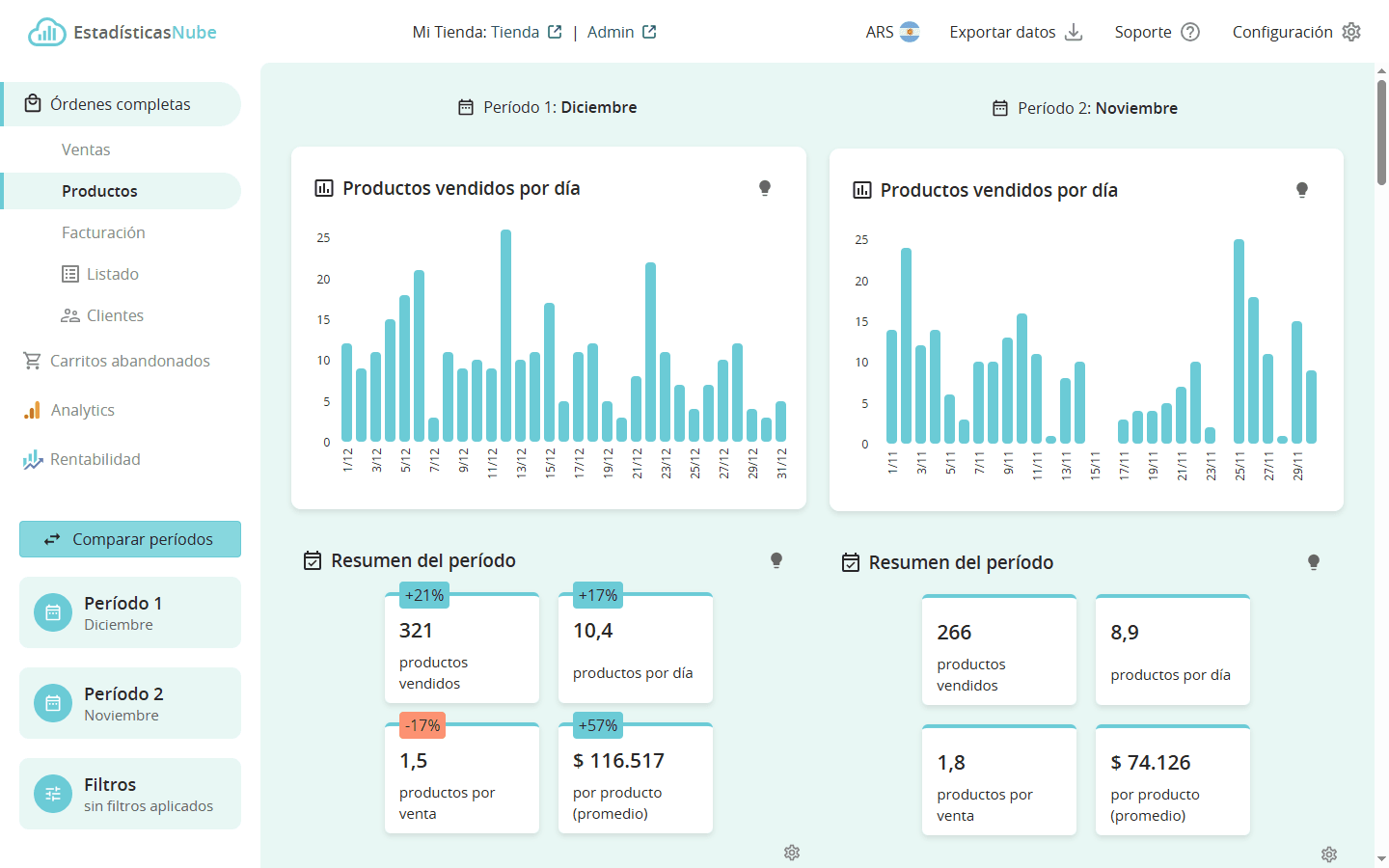Toggle the Comparar períodos button
This screenshot has height=868, width=1389.
point(130,539)
